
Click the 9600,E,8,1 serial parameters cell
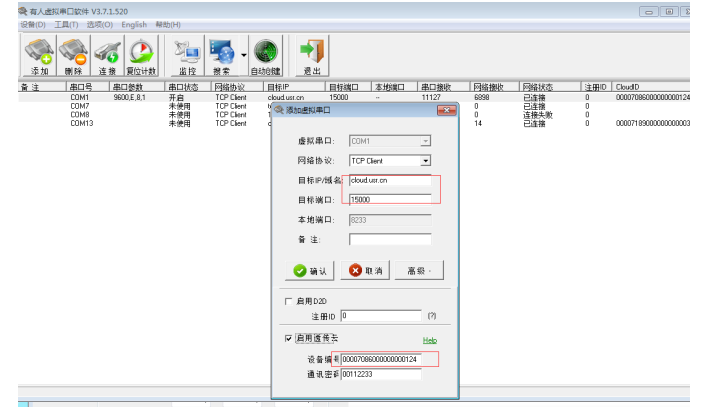pyautogui.click(x=129, y=97)
